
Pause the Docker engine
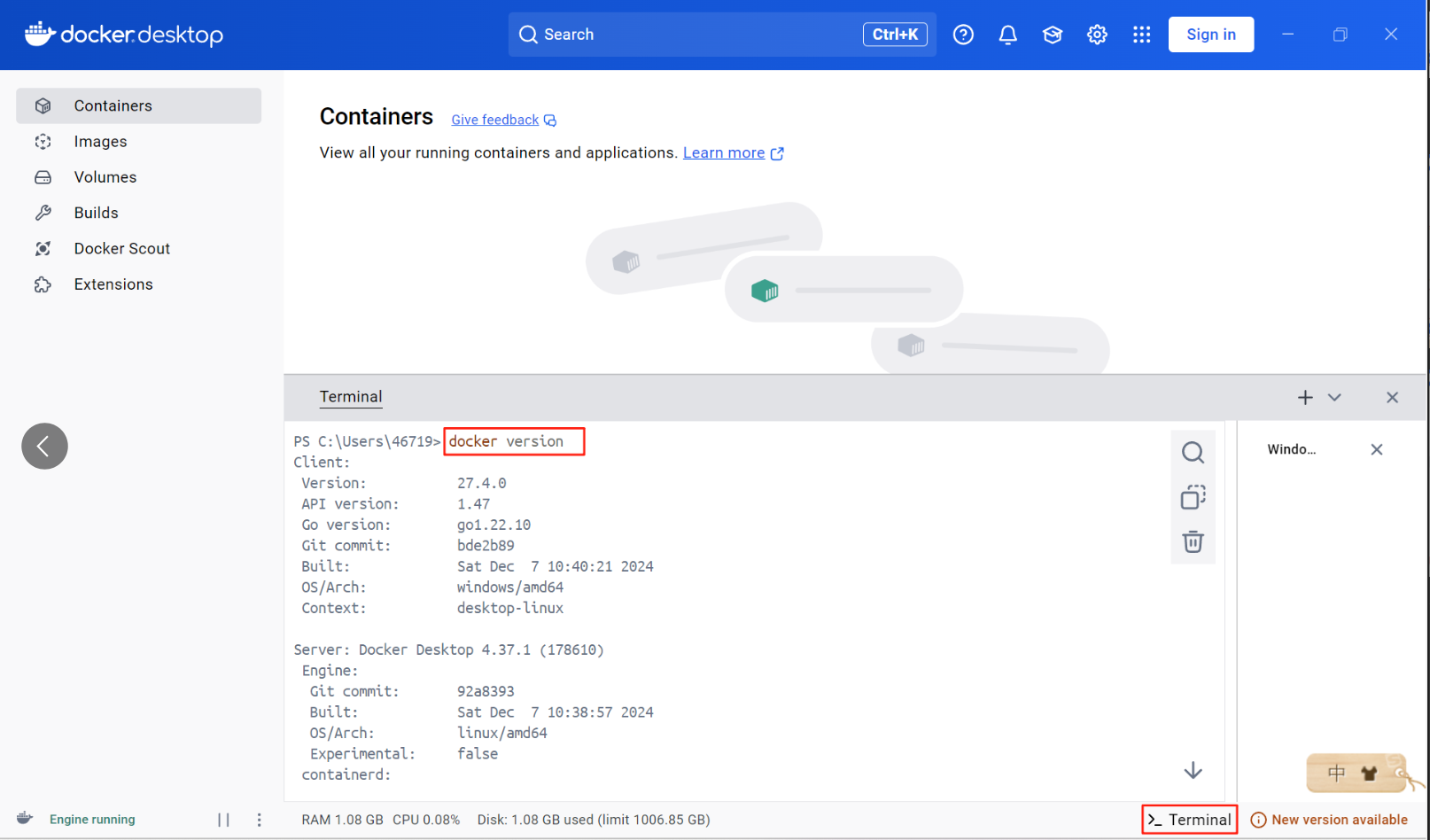point(223,820)
